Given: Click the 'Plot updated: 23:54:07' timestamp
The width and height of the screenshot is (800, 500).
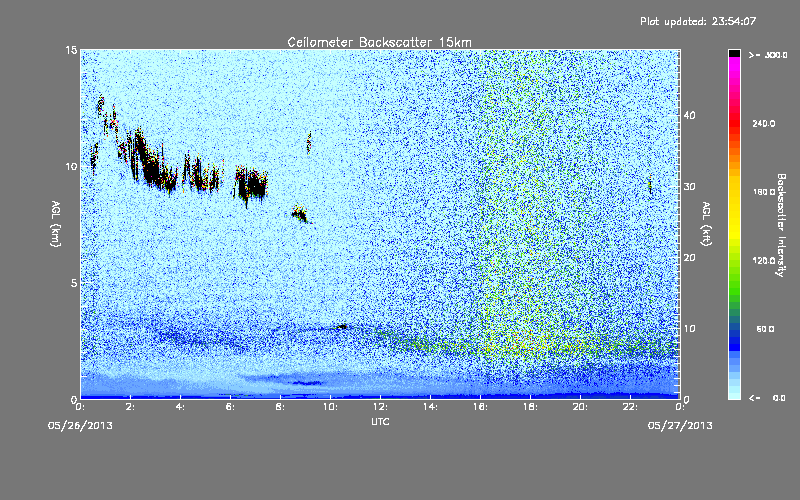Looking at the screenshot, I should 698,21.
